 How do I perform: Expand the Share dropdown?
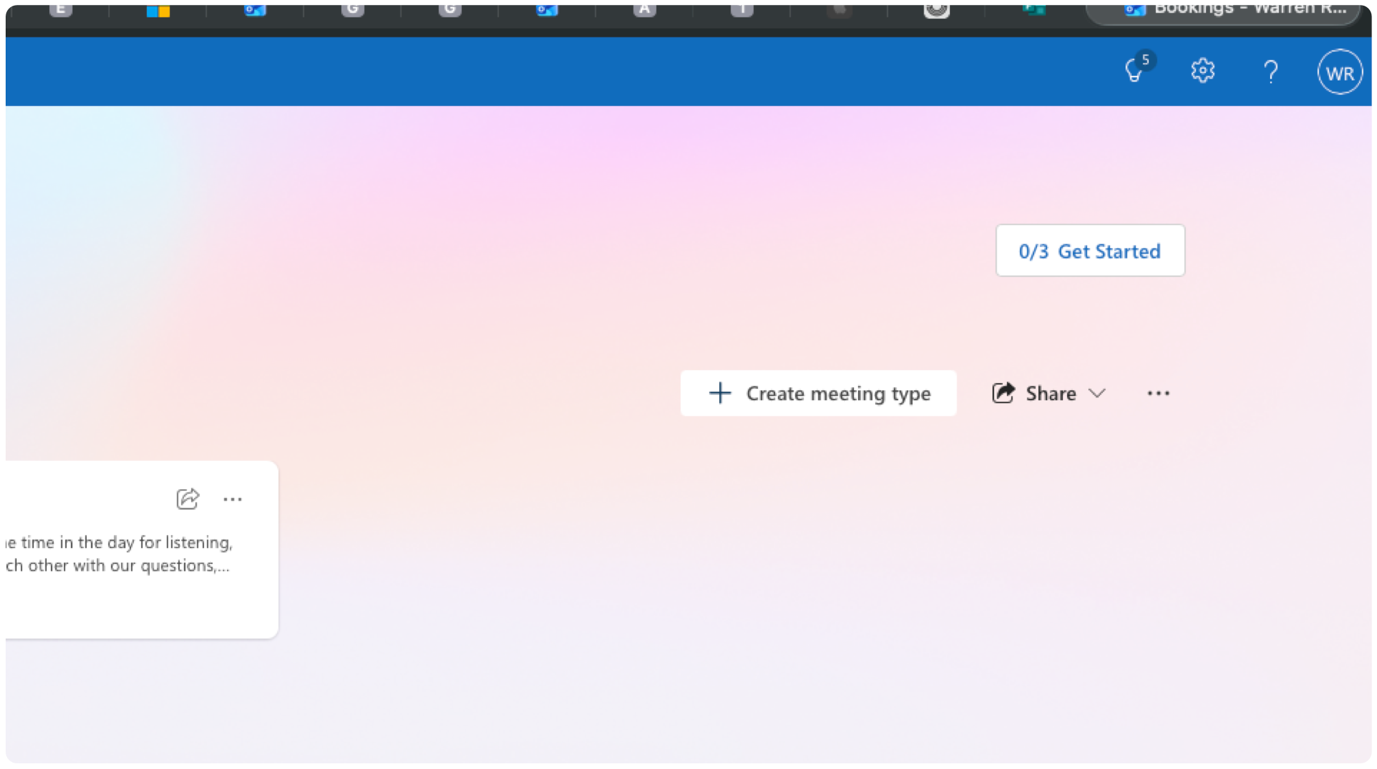tap(1048, 393)
